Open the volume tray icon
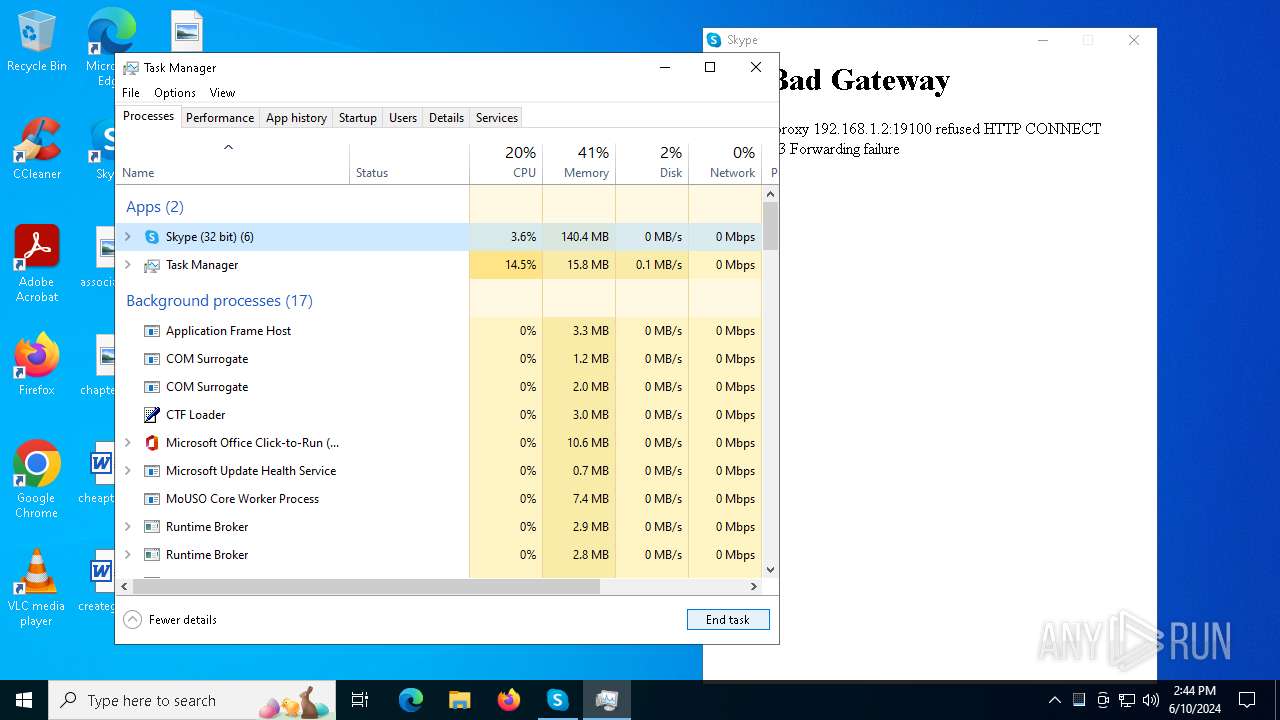1280x720 pixels. coord(1151,700)
